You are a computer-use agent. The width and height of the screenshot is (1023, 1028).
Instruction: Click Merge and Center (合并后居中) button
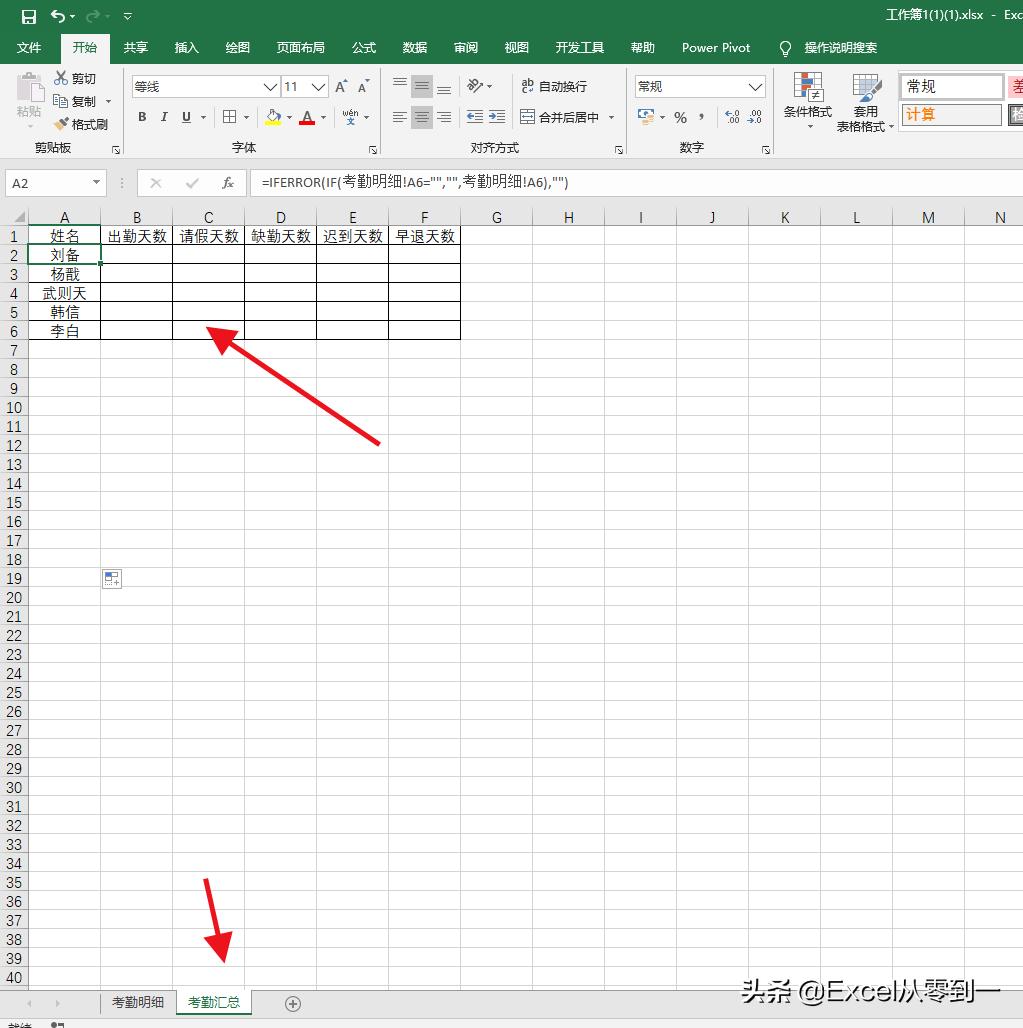click(560, 117)
